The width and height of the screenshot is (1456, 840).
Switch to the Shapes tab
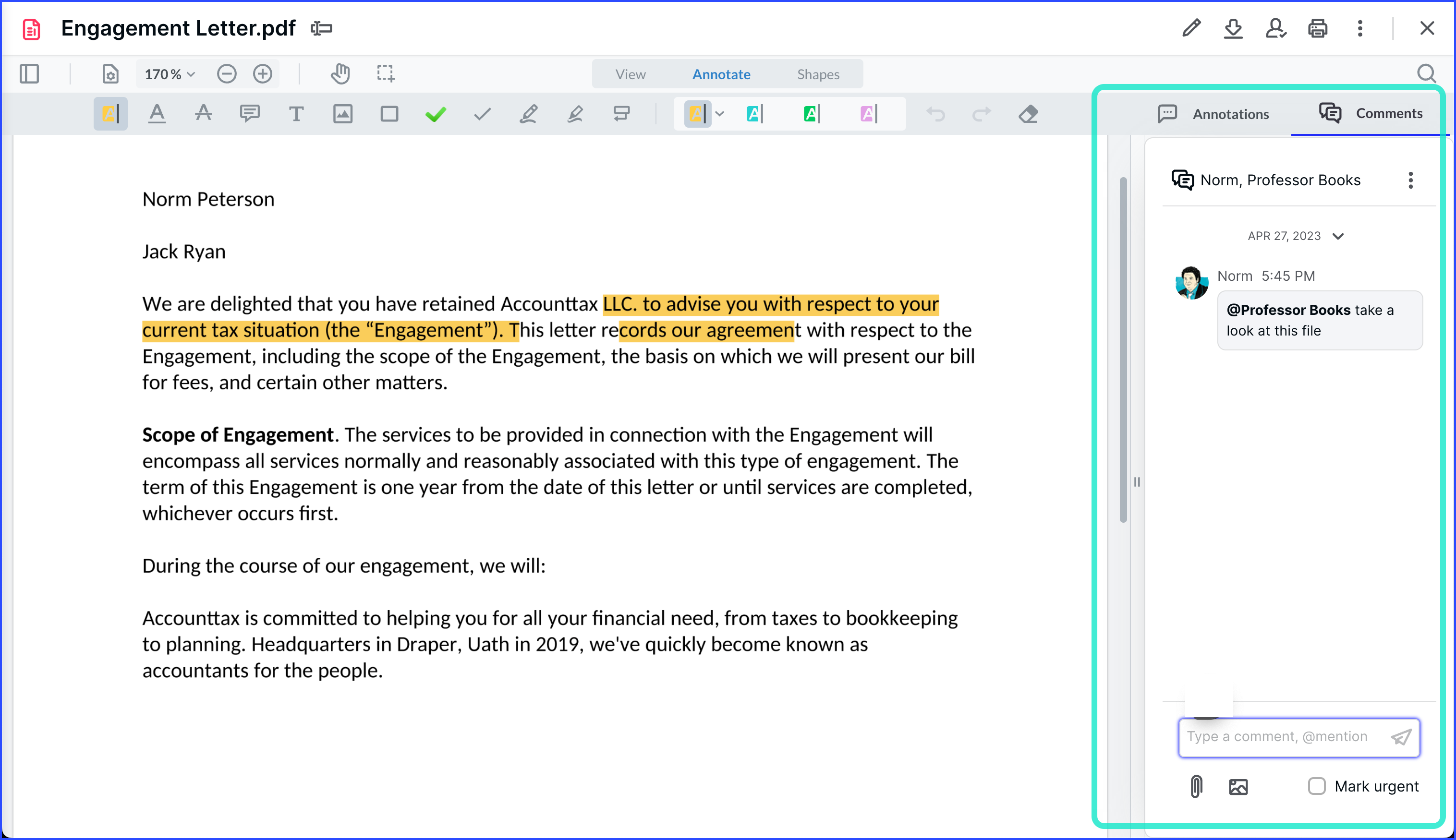click(818, 74)
